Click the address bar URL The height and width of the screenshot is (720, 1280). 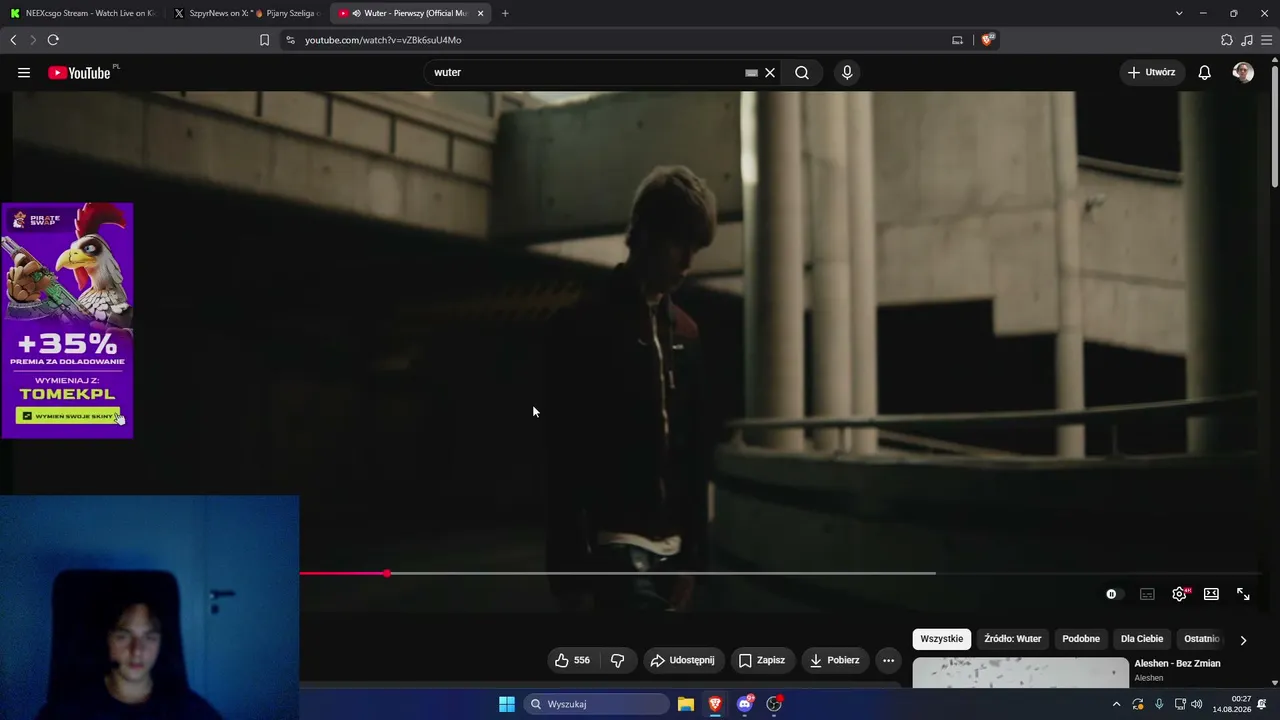pyautogui.click(x=383, y=40)
